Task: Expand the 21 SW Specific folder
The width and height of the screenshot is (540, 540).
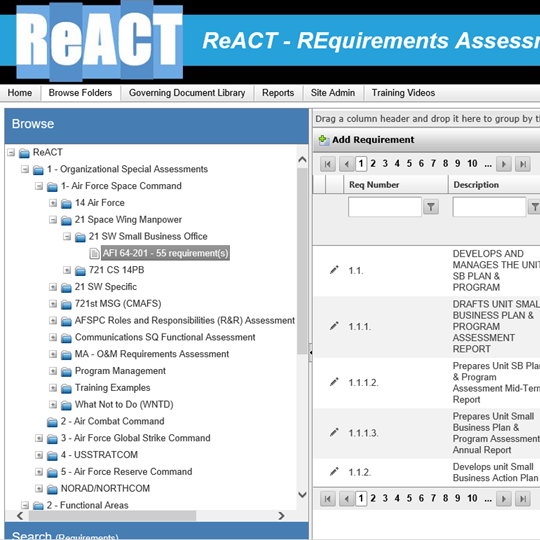Action: 53,287
